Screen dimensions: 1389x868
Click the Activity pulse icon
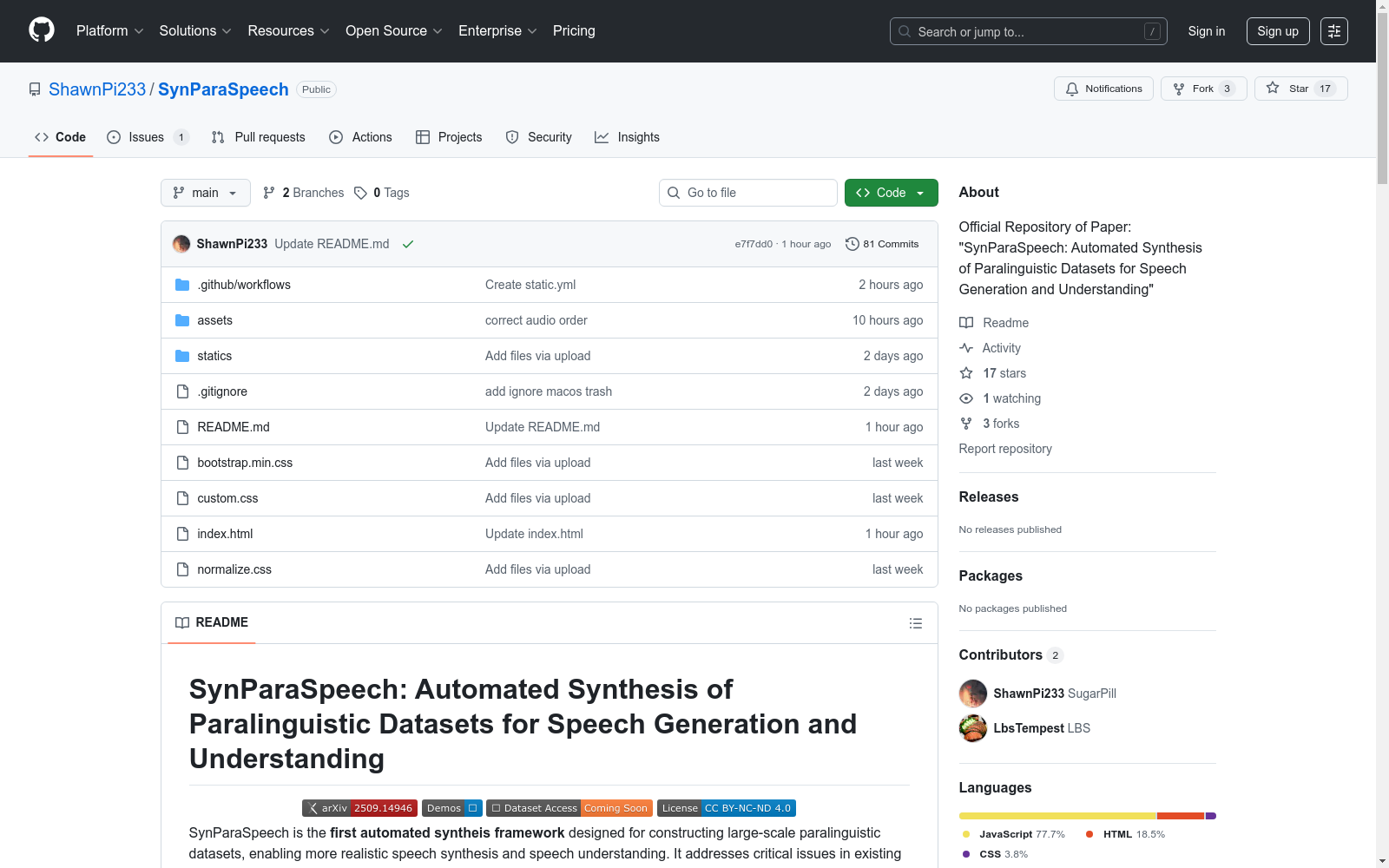(x=966, y=348)
